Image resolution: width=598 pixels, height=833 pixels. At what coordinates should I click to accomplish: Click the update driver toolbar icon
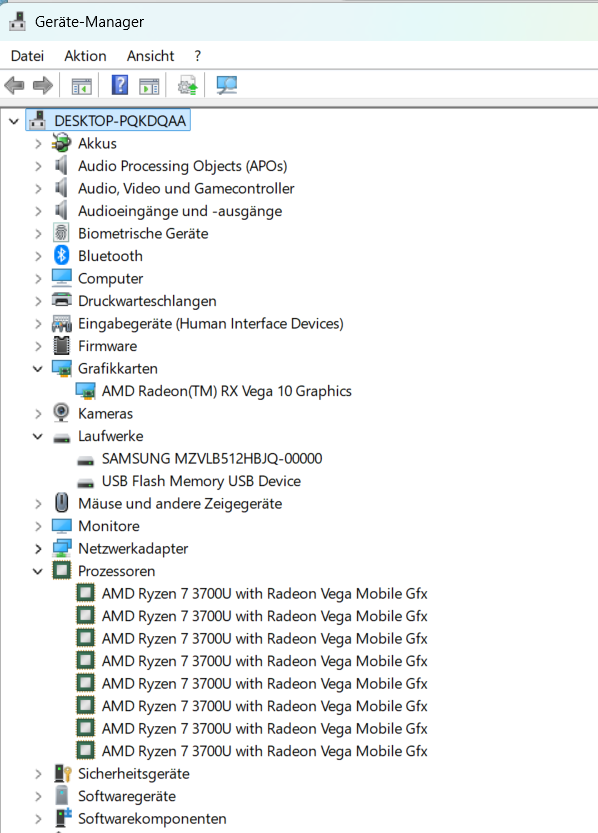187,85
